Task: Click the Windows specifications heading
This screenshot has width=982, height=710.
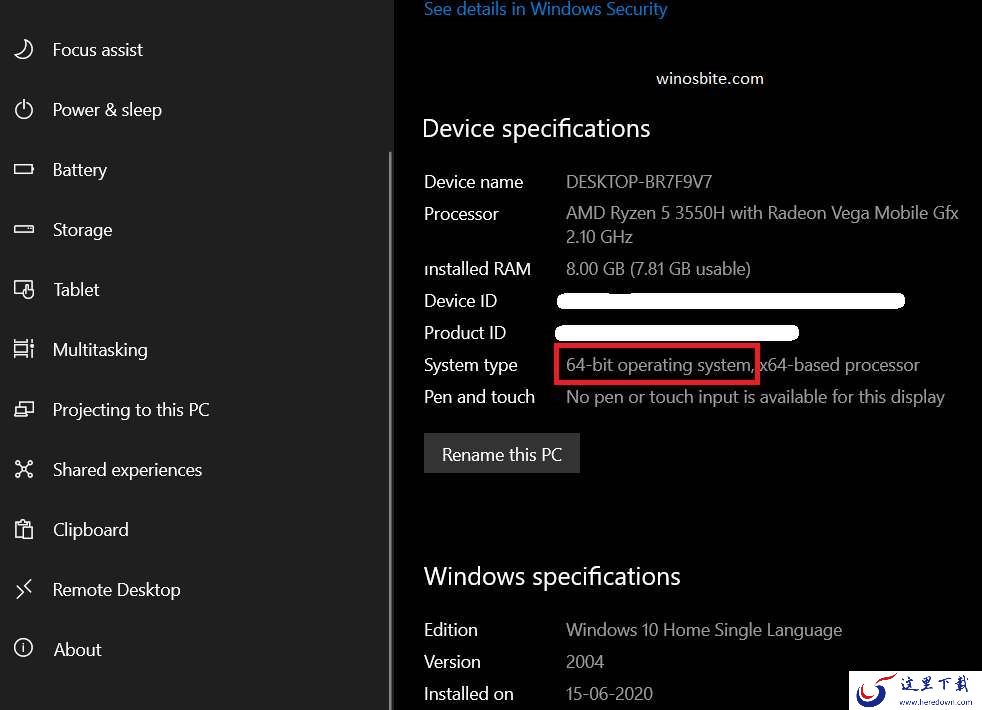Action: (x=552, y=577)
